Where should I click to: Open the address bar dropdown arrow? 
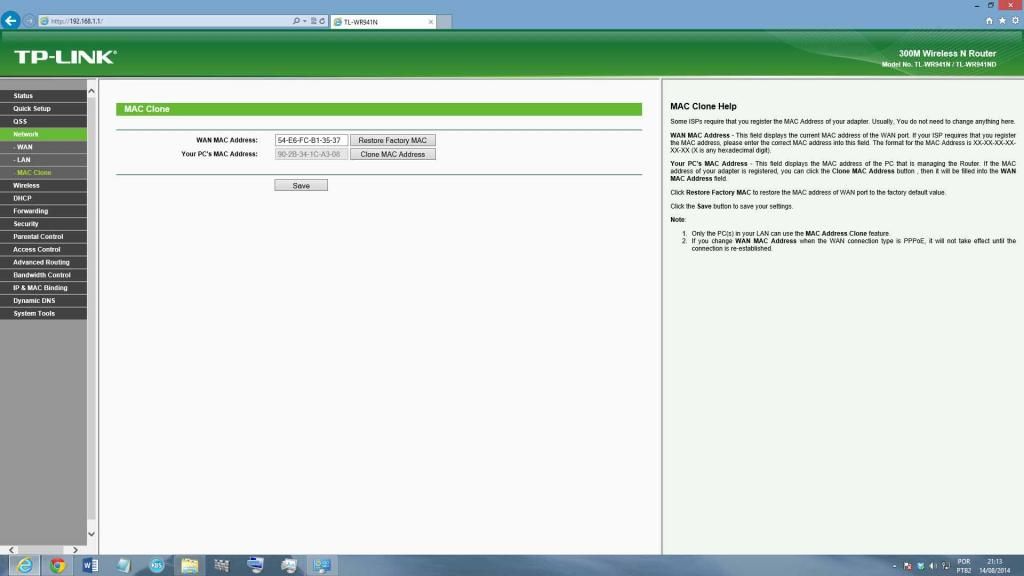click(x=304, y=21)
